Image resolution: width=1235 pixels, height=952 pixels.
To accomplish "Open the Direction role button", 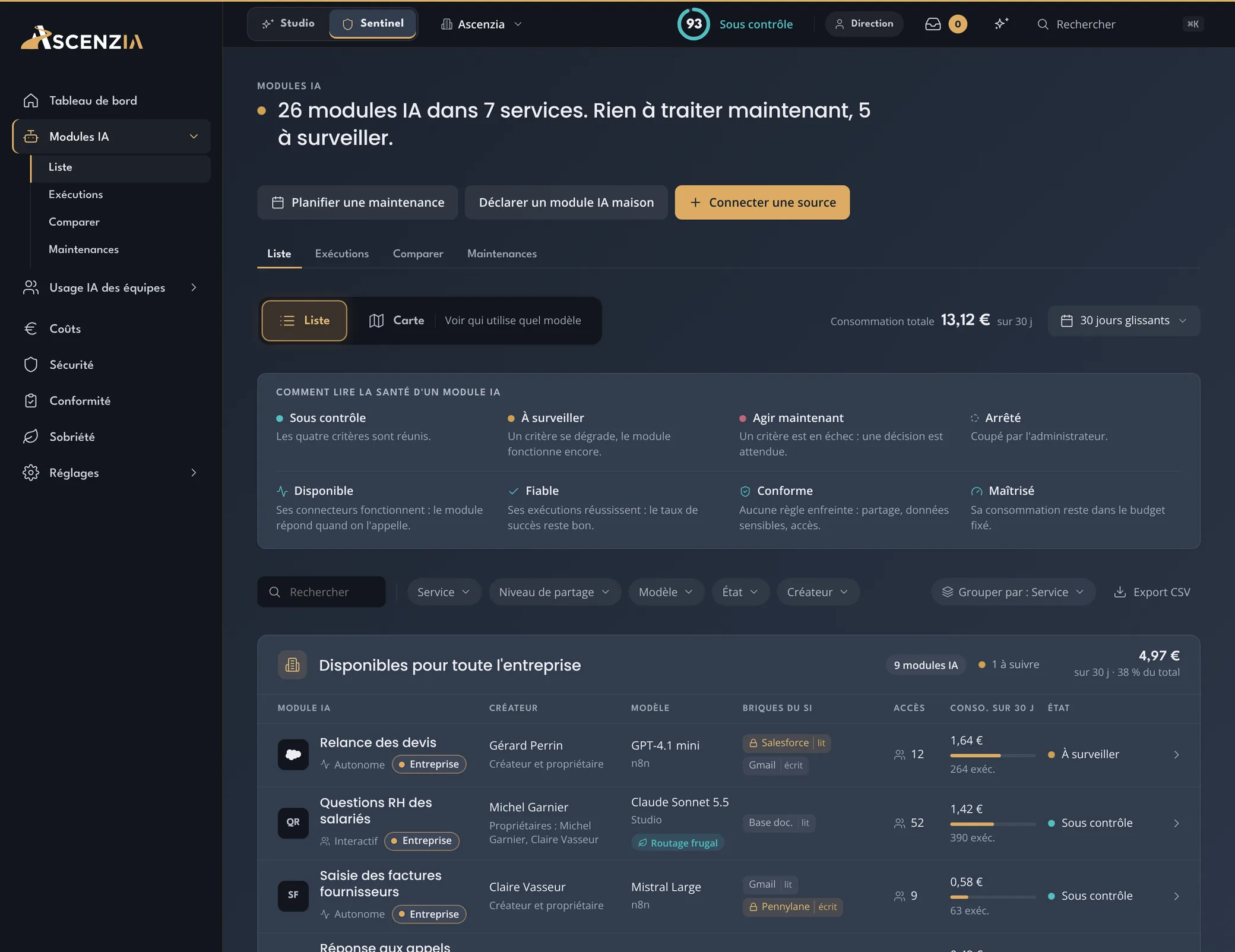I will click(x=864, y=24).
